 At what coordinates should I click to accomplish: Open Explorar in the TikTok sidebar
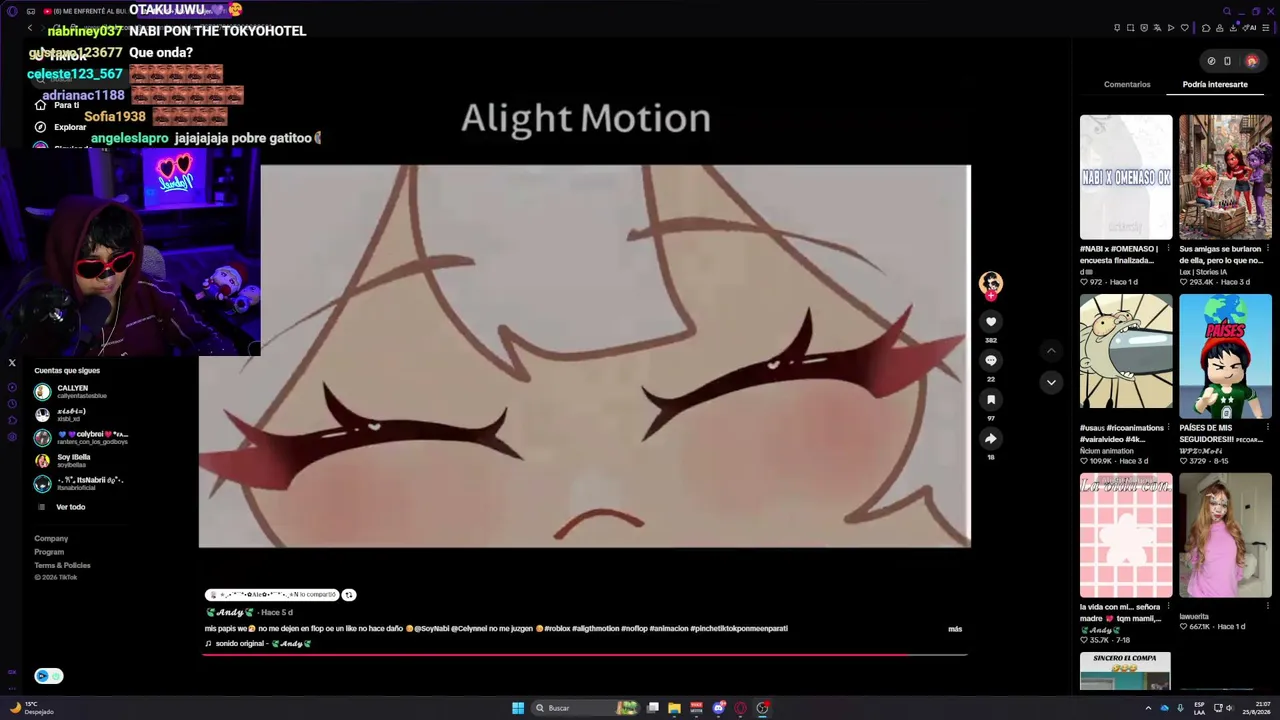tap(61, 127)
